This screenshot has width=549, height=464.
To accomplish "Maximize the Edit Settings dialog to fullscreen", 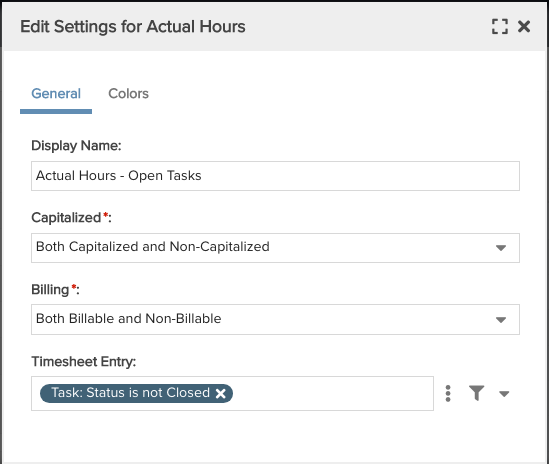I will pyautogui.click(x=500, y=27).
